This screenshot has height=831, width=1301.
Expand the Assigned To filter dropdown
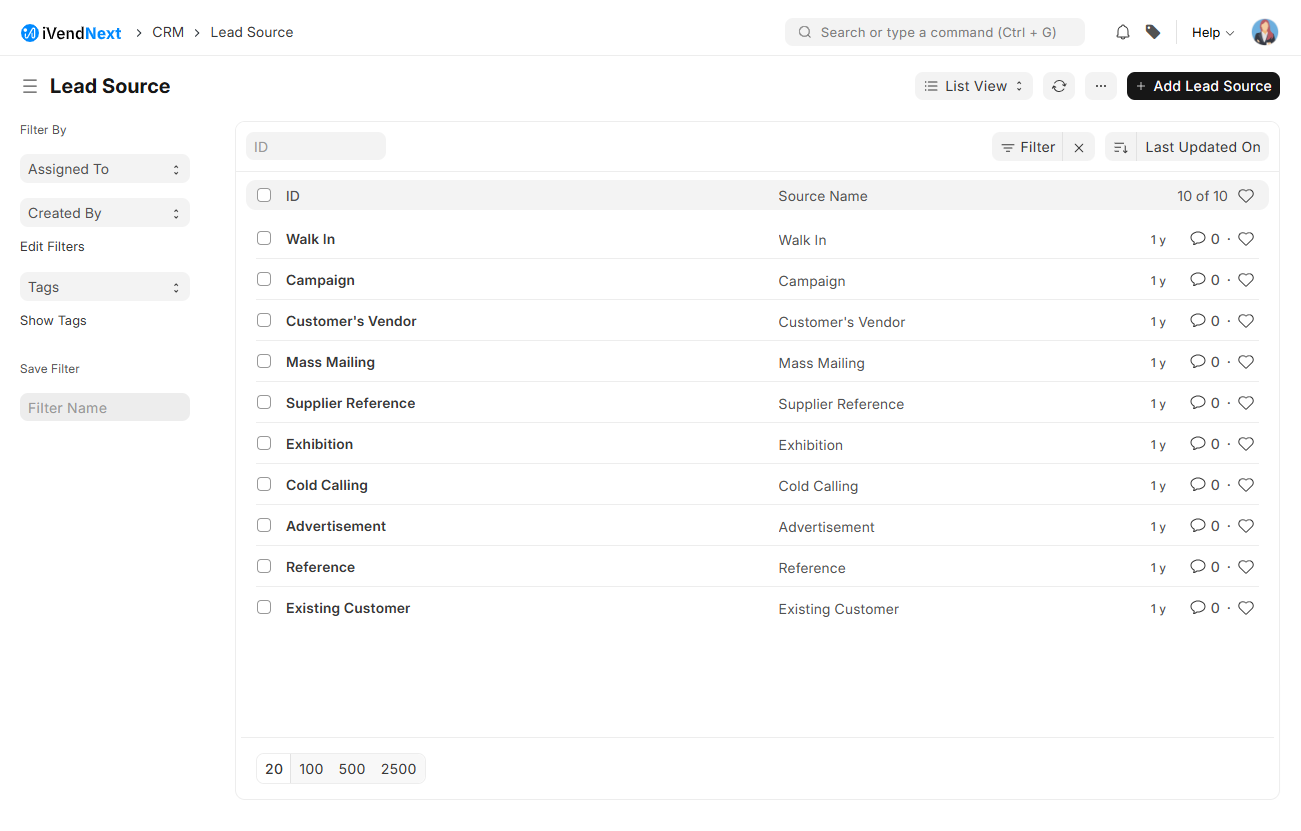tap(104, 169)
